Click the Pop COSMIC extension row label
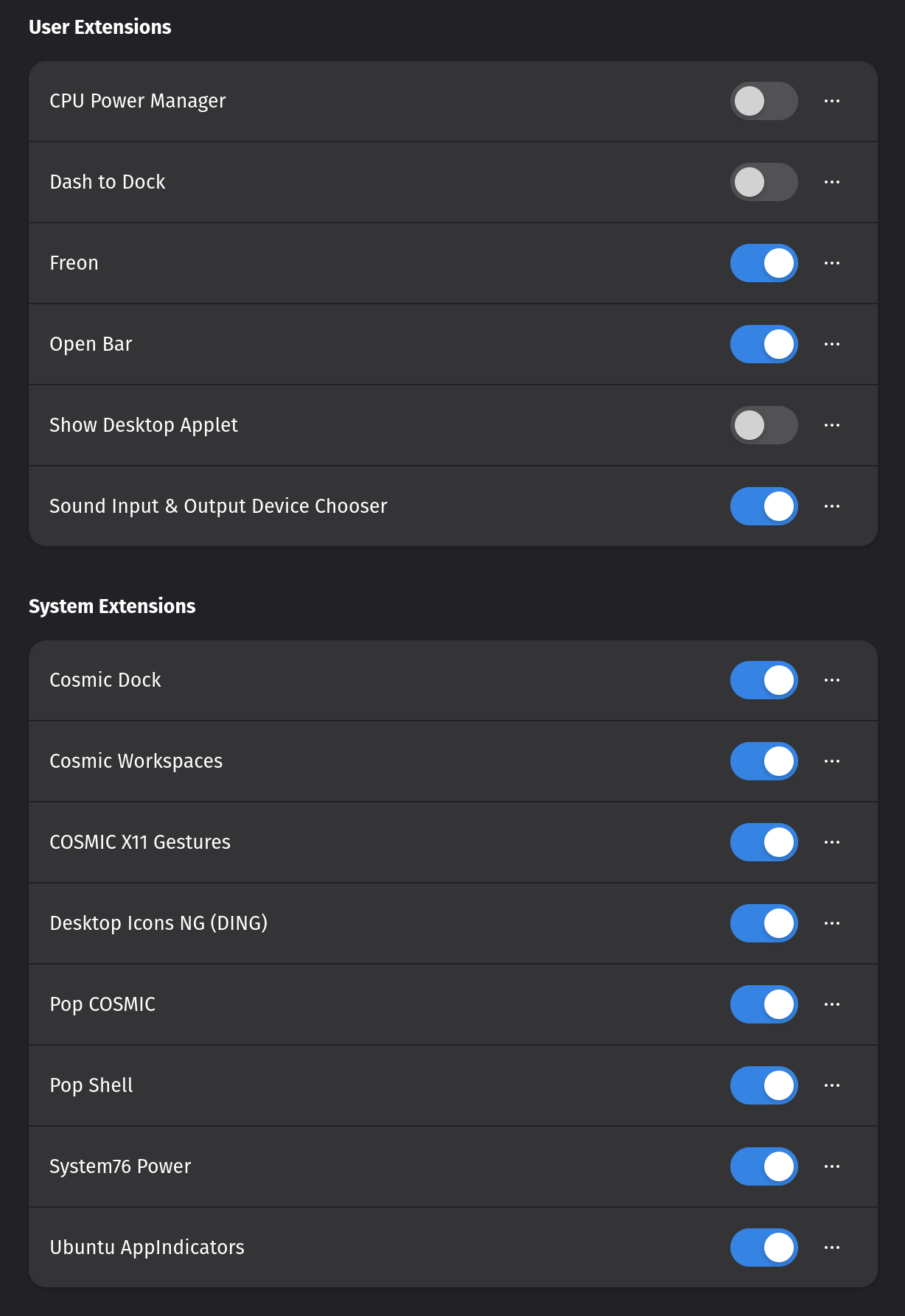The width and height of the screenshot is (905, 1316). 102,1004
